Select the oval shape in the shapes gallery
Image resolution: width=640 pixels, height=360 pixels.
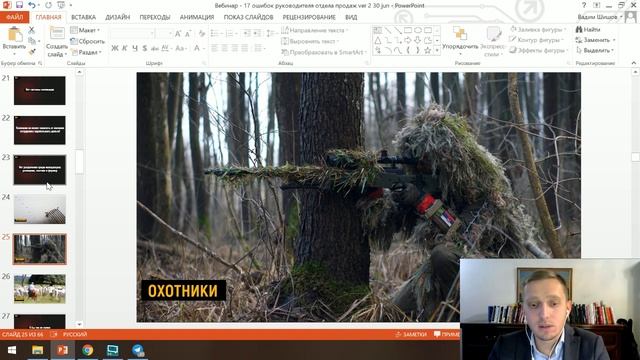coord(418,30)
